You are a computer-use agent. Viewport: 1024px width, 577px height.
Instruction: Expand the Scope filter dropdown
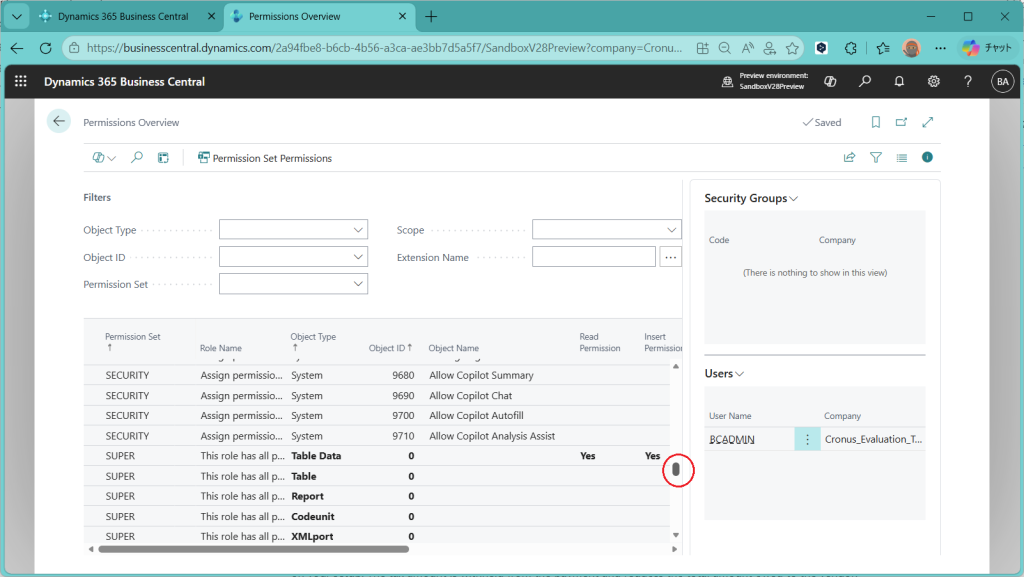click(x=672, y=230)
